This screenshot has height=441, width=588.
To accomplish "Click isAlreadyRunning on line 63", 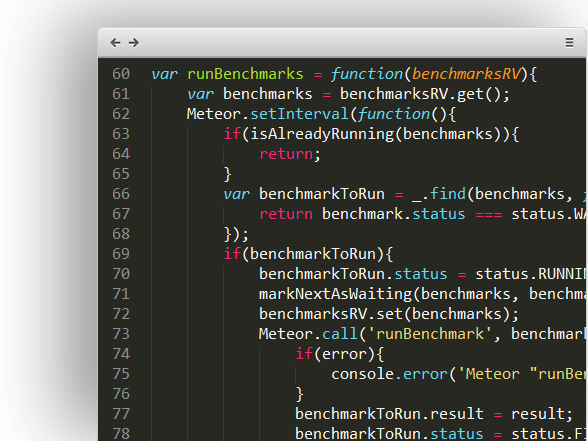I will [x=322, y=134].
